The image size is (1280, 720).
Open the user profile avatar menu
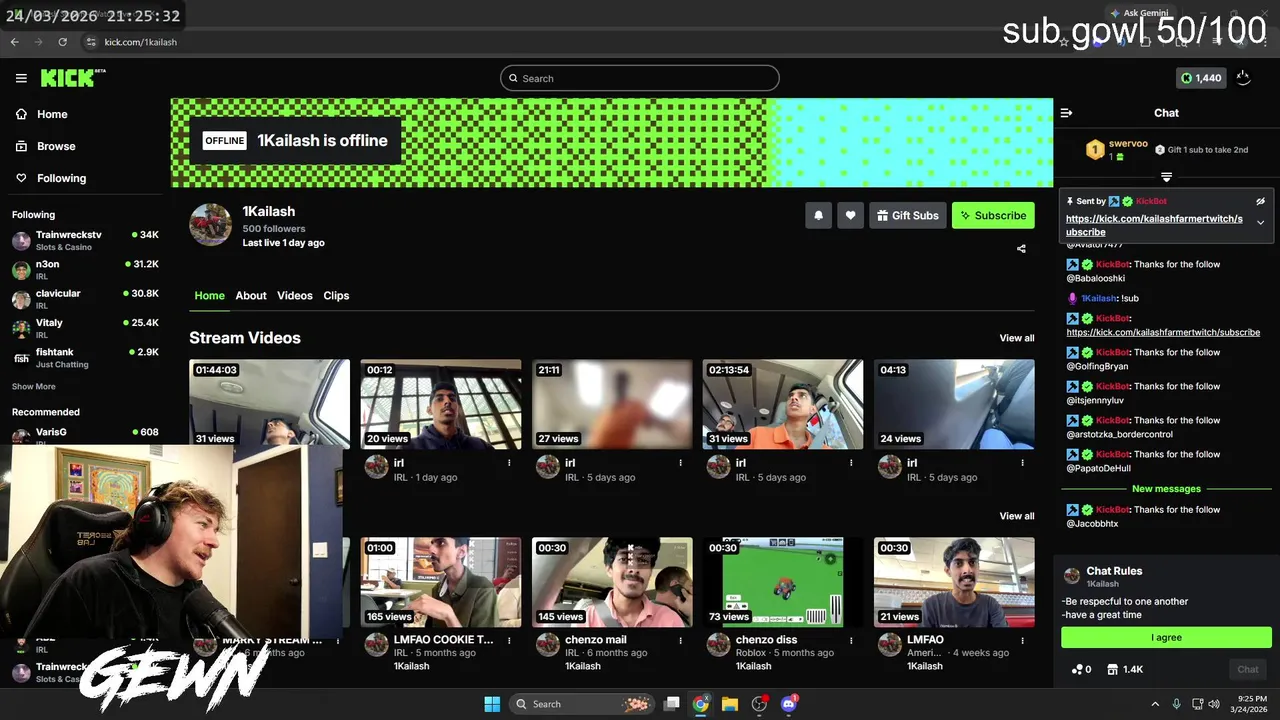1244,78
